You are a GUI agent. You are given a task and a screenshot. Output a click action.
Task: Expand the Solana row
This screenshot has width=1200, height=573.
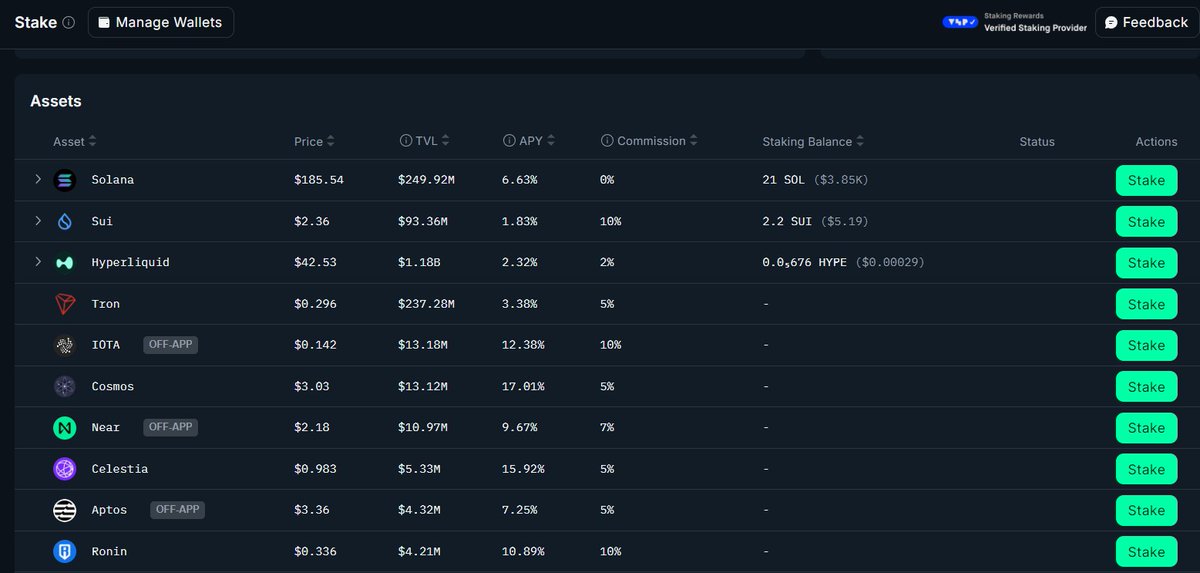38,179
